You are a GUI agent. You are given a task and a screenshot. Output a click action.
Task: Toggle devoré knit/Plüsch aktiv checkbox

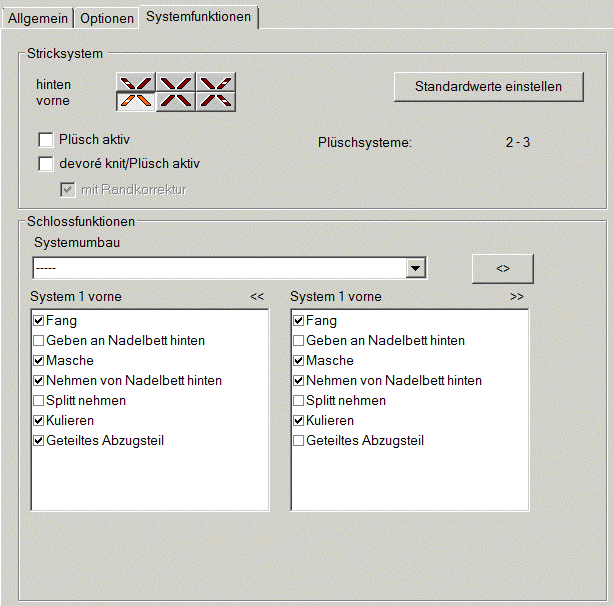coord(45,163)
